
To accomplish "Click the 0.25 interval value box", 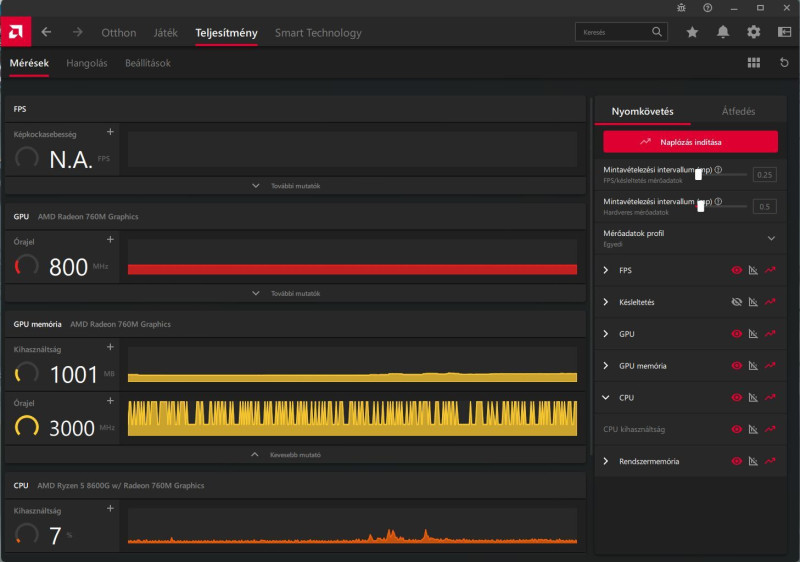I will pyautogui.click(x=764, y=175).
